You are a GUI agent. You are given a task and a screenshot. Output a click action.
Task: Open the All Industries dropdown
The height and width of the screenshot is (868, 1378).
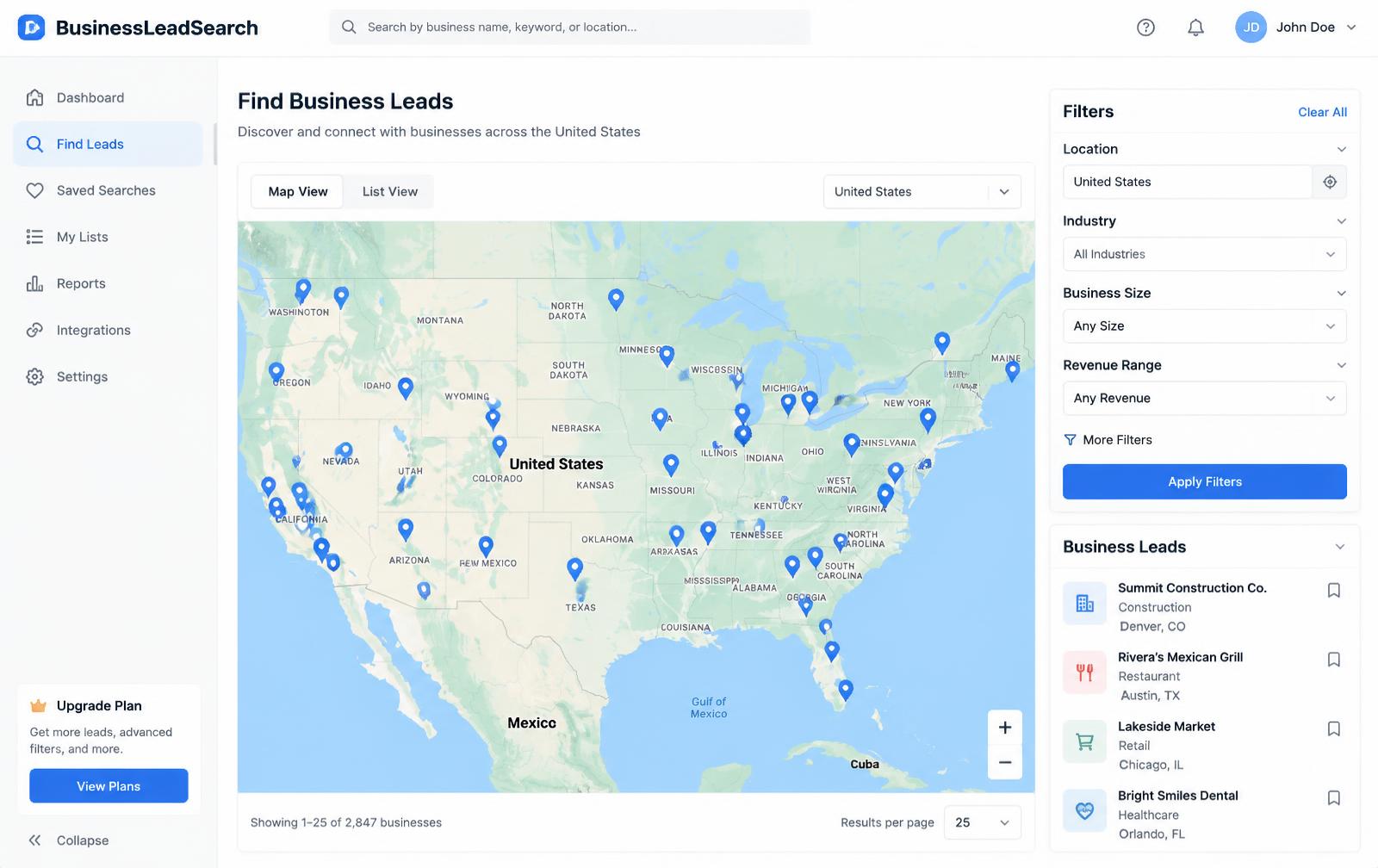(1204, 254)
